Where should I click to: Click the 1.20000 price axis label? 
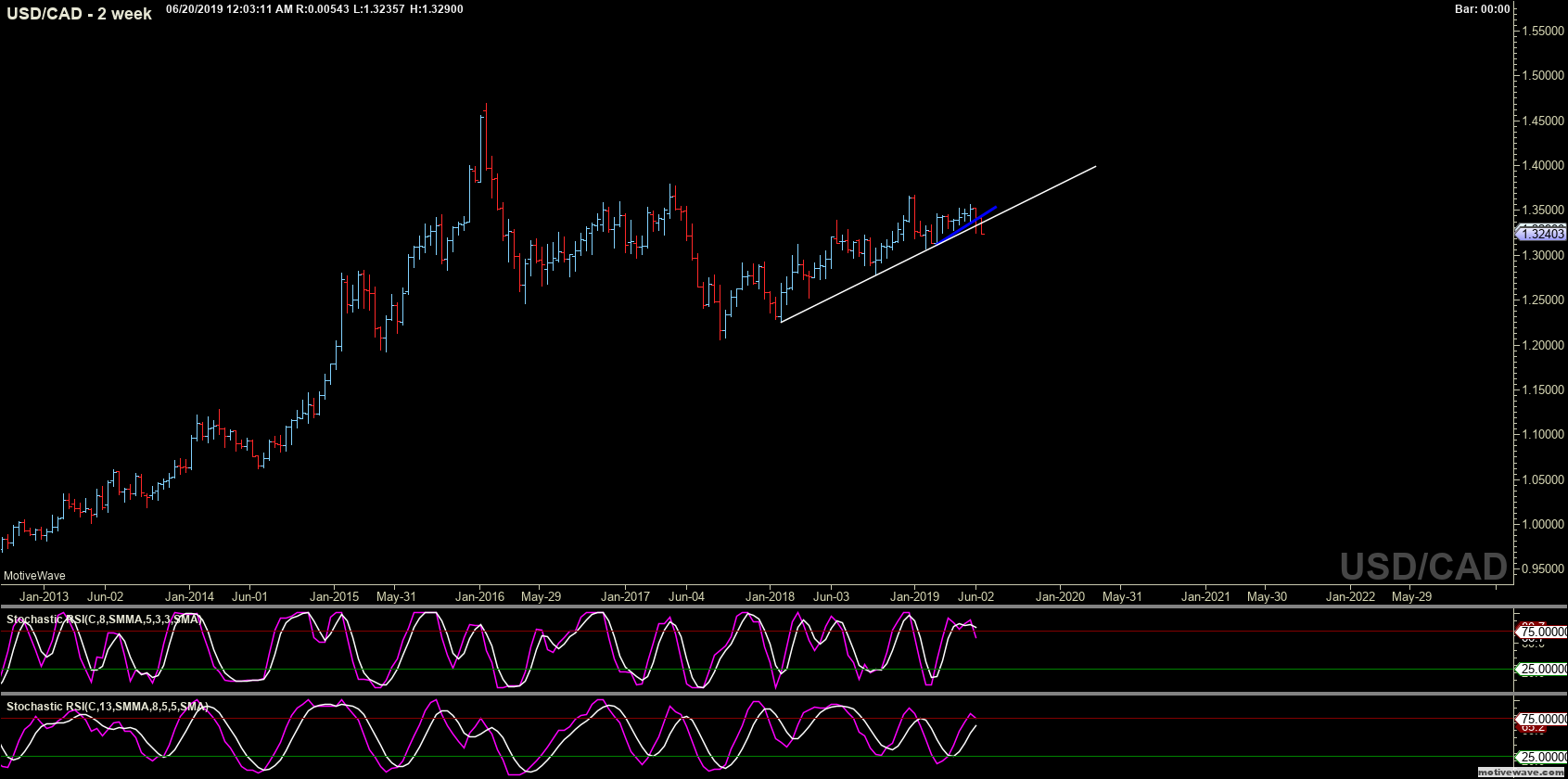point(1543,345)
